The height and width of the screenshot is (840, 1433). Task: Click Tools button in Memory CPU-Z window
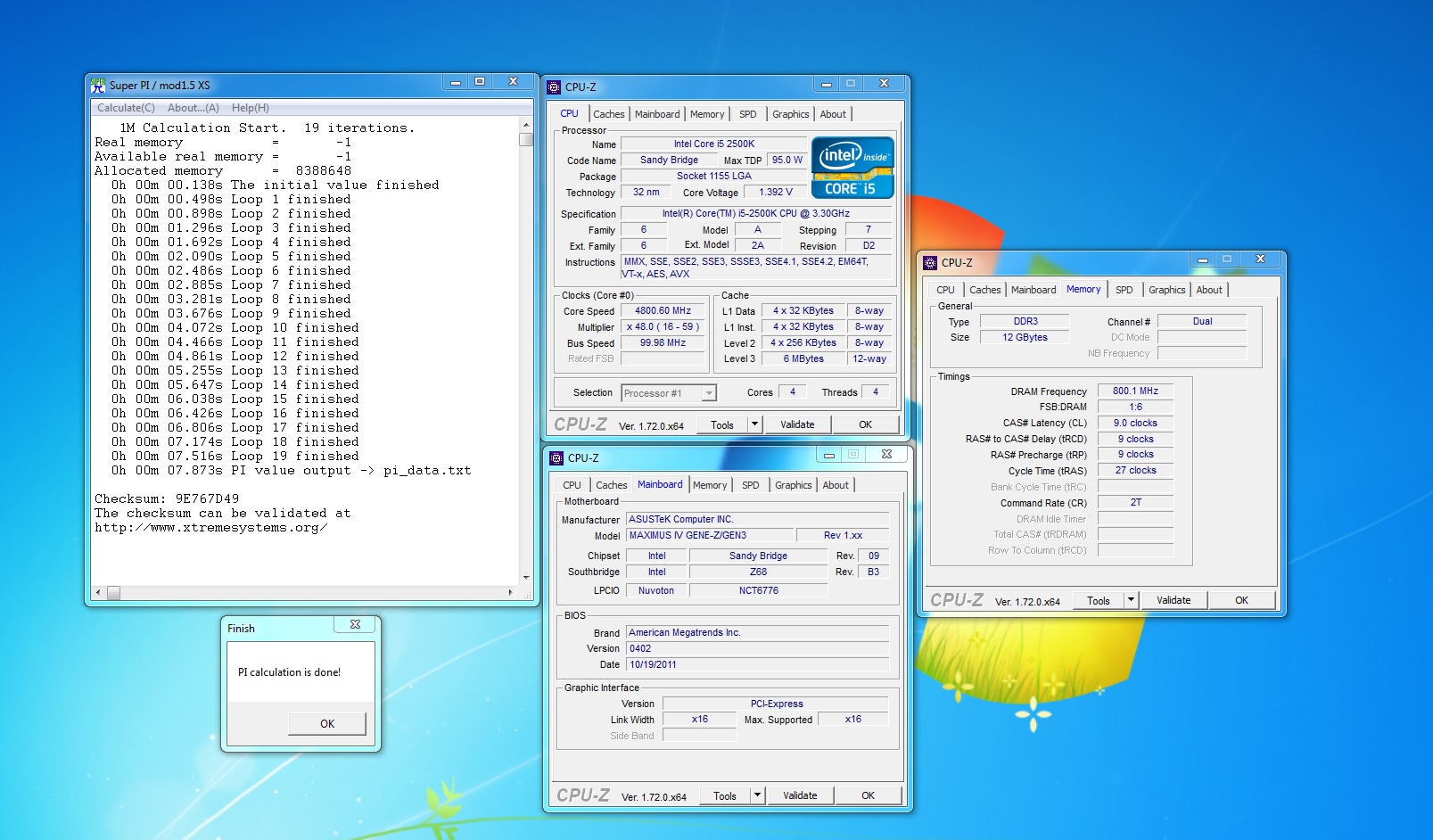click(x=1099, y=600)
